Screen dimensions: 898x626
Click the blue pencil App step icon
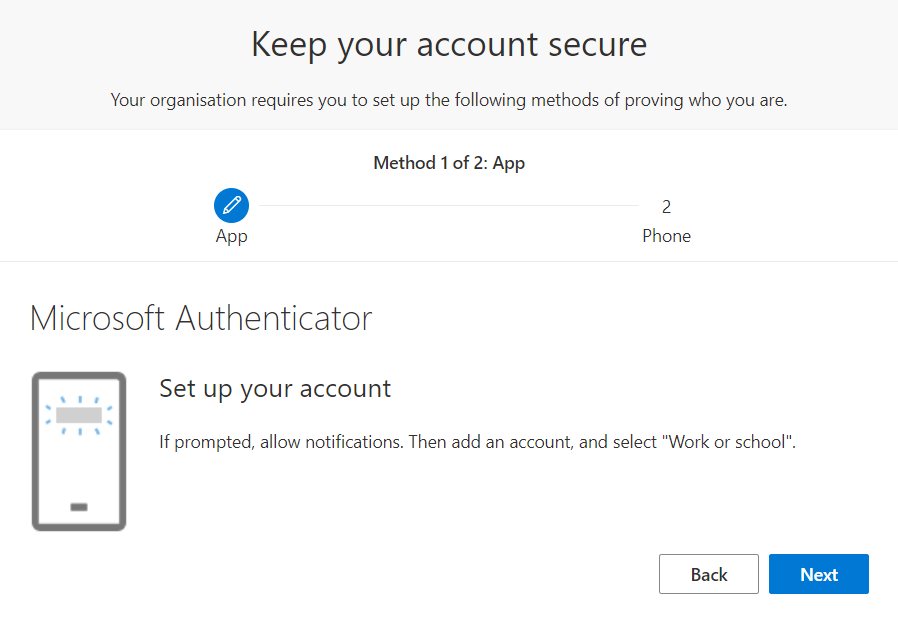231,205
